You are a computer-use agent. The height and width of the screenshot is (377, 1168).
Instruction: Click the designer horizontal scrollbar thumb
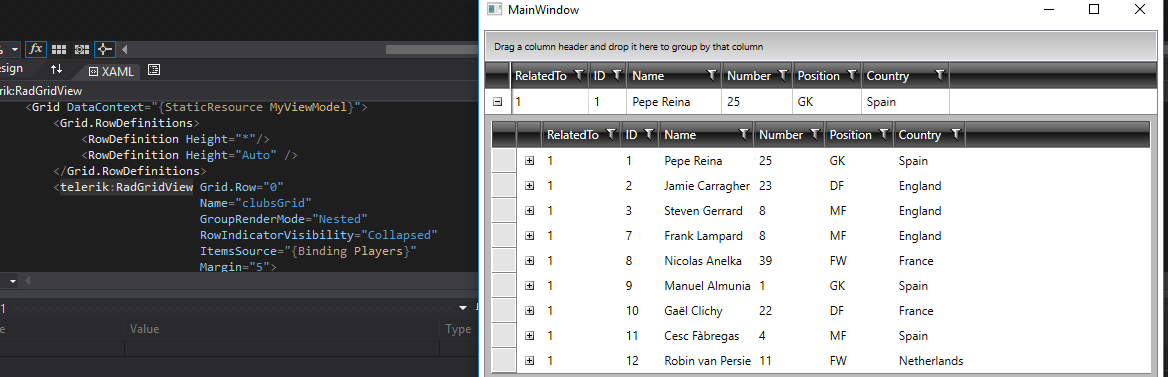[x=432, y=49]
